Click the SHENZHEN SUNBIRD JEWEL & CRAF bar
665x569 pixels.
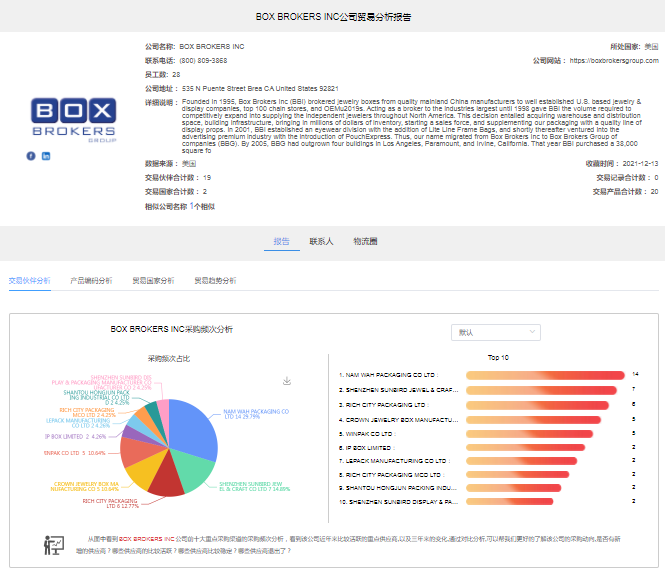tap(542, 390)
